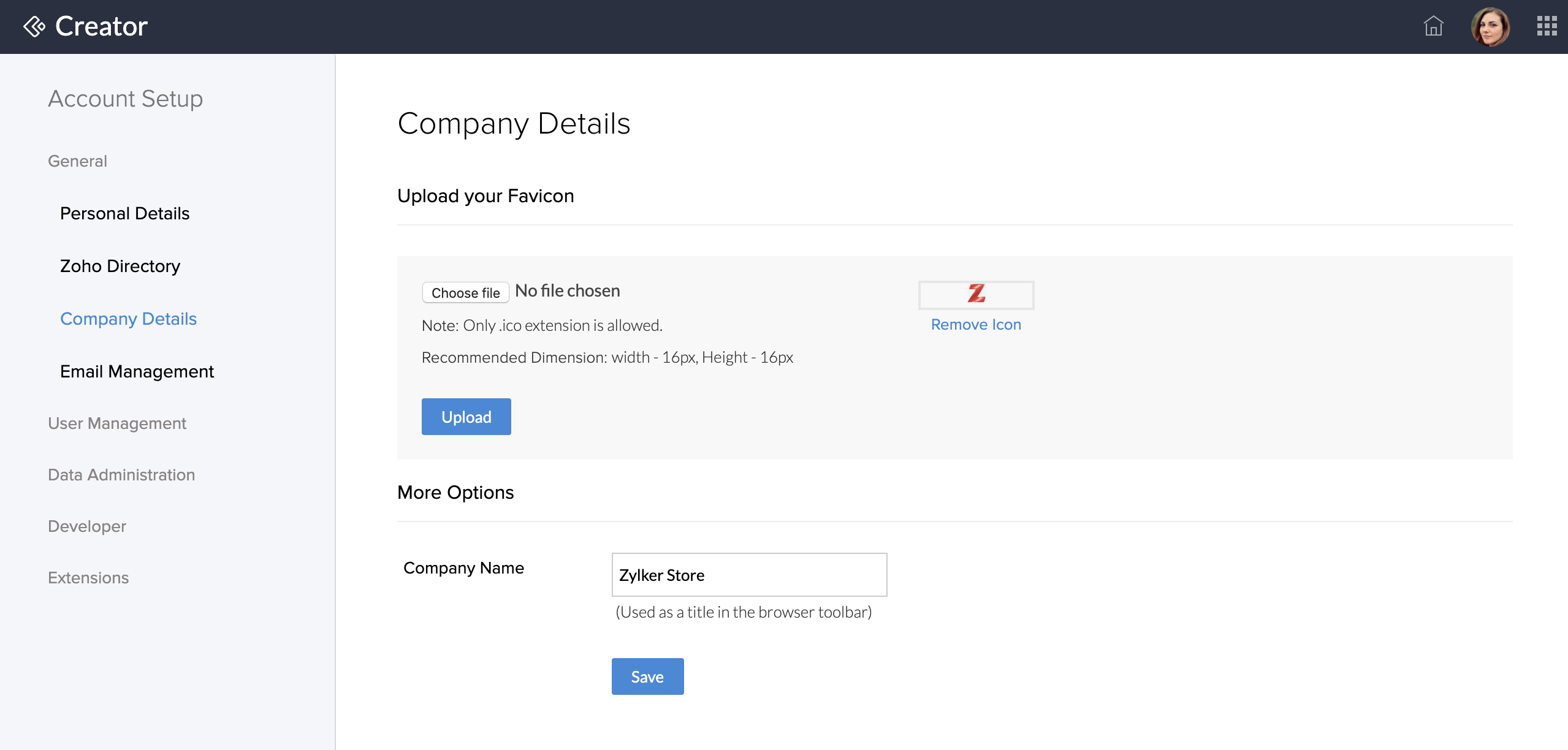Click '(Used as a title in the browser toolbar)'
The height and width of the screenshot is (750, 1568).
pos(744,612)
